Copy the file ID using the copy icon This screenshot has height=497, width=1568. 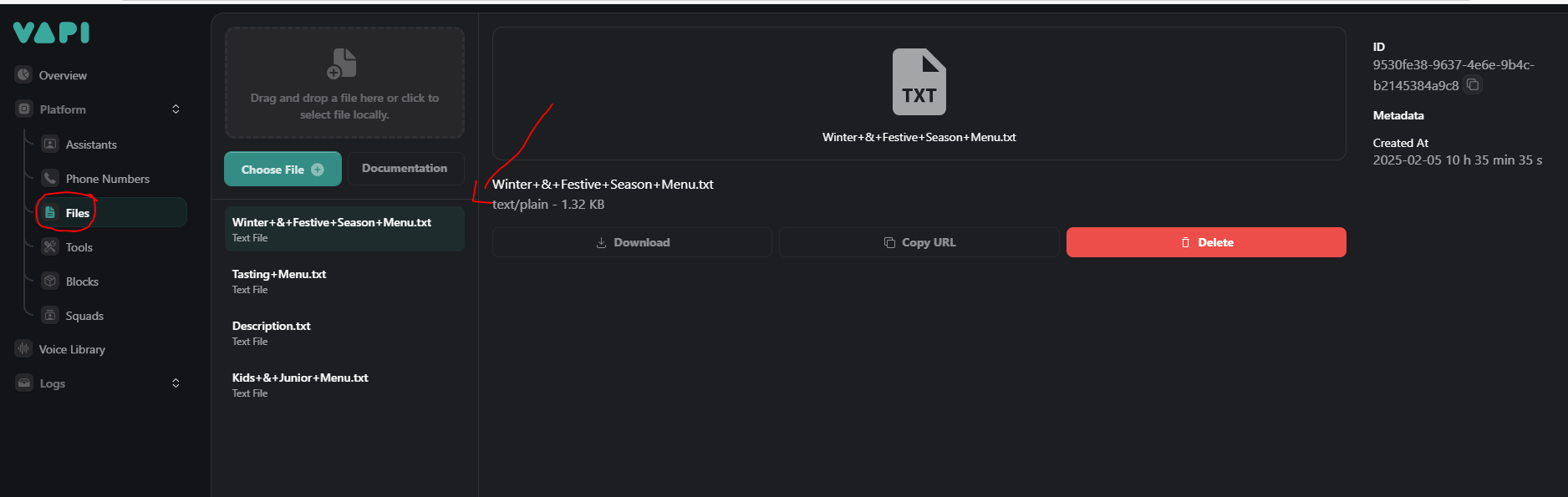point(1472,84)
